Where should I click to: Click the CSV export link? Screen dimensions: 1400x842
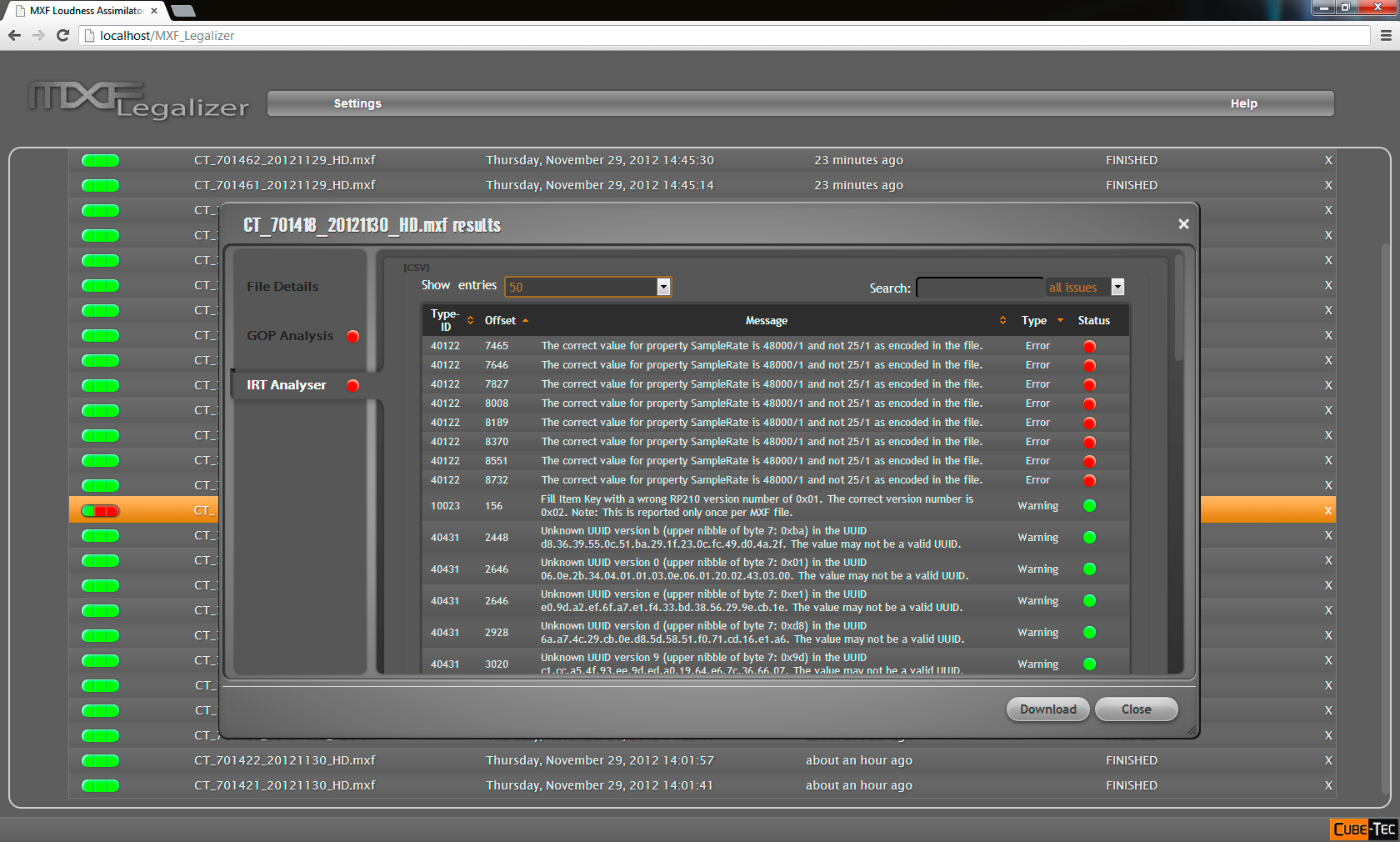[416, 268]
